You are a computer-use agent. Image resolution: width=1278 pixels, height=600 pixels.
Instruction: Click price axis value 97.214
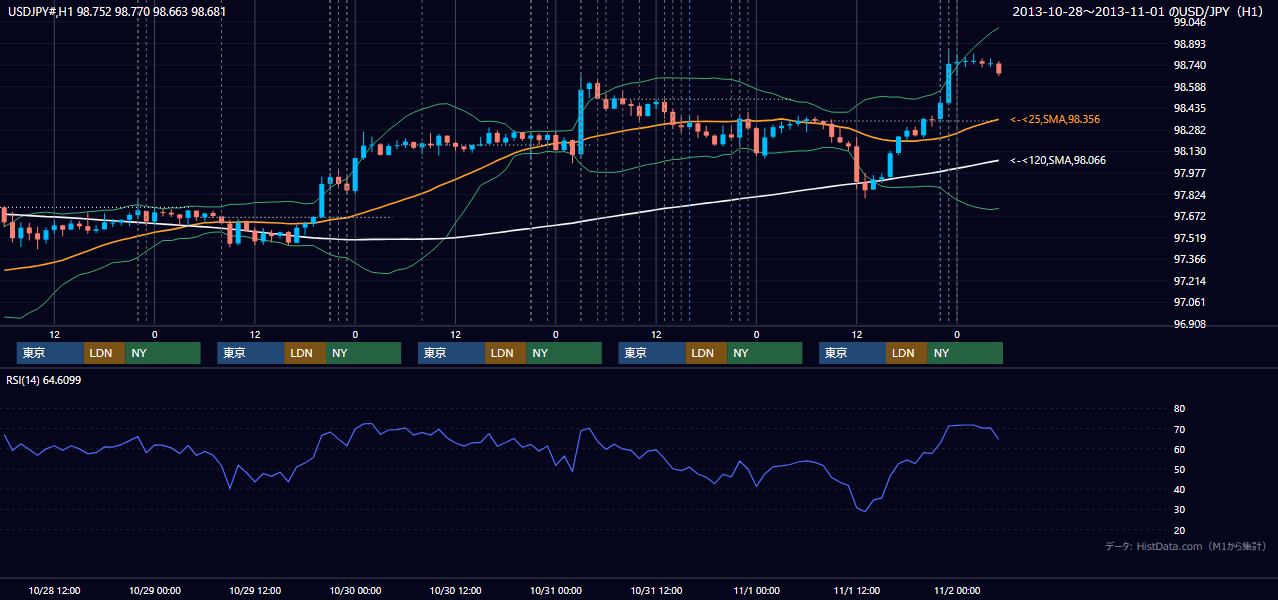coord(1192,281)
